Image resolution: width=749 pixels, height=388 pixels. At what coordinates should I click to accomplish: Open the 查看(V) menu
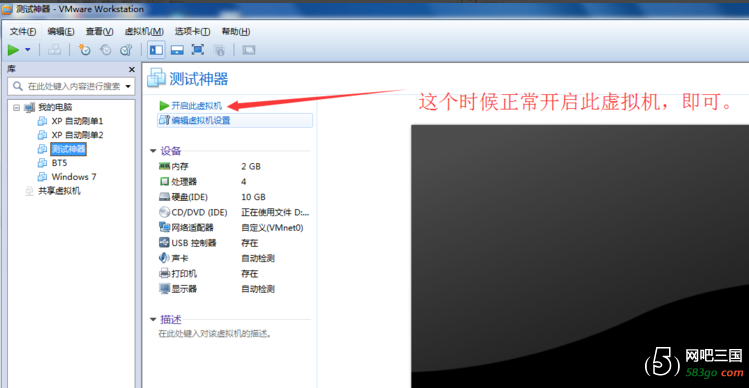point(99,32)
